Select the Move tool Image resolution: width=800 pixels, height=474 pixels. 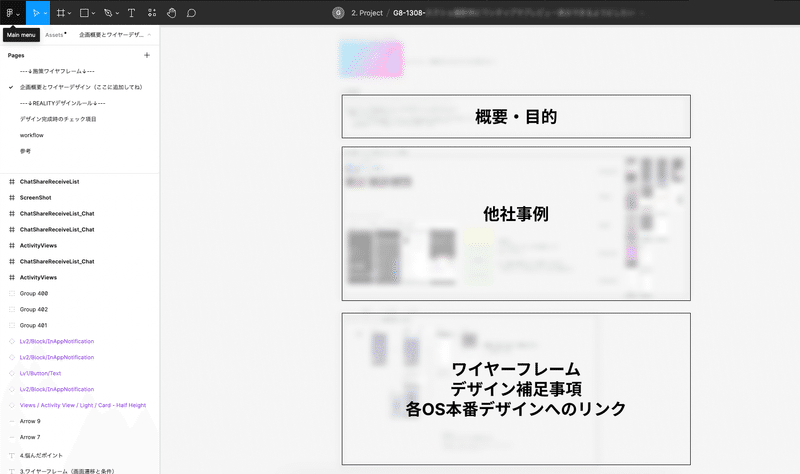point(36,13)
